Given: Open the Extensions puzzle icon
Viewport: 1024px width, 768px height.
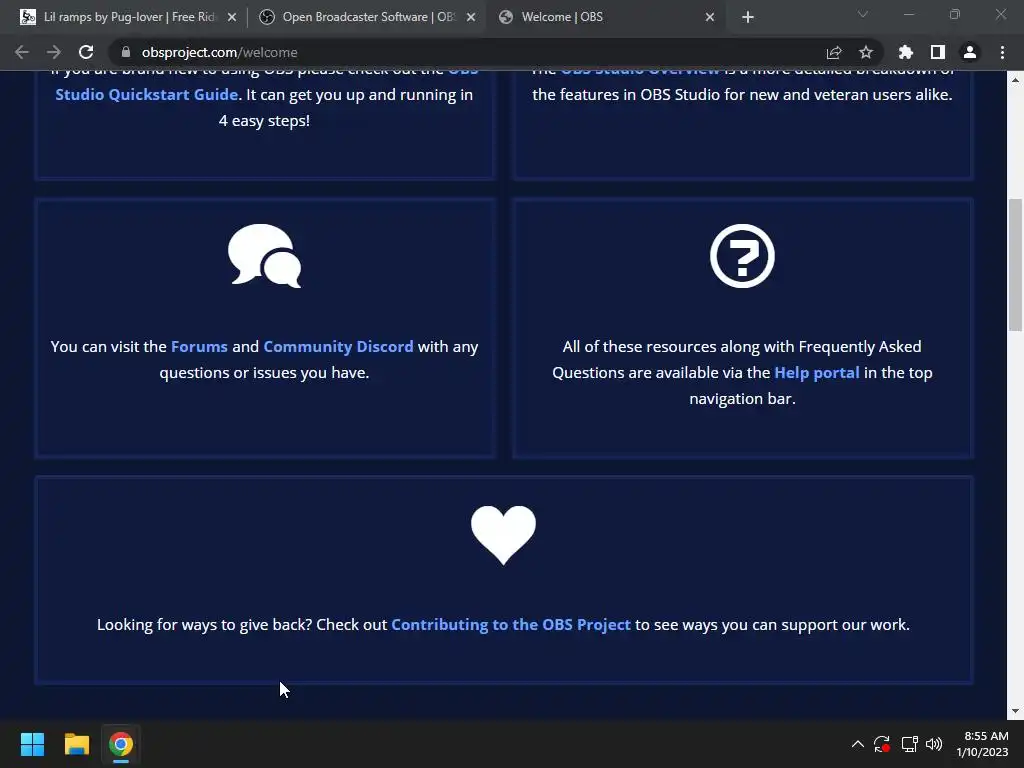Looking at the screenshot, I should 906,52.
